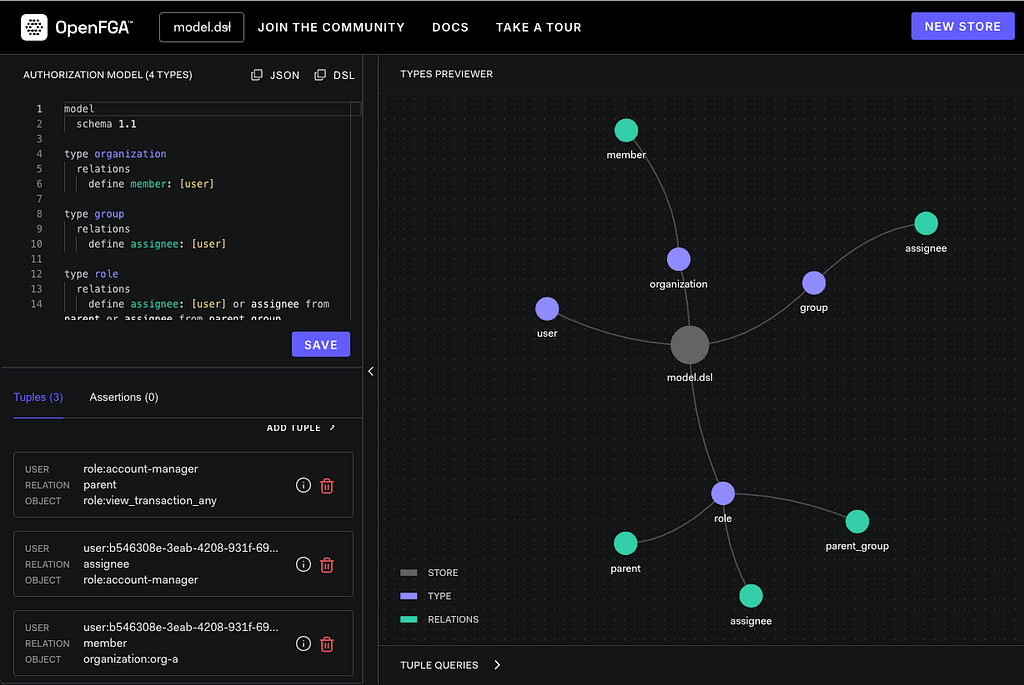Click 'type group' code line
The image size is (1024, 685).
click(94, 214)
